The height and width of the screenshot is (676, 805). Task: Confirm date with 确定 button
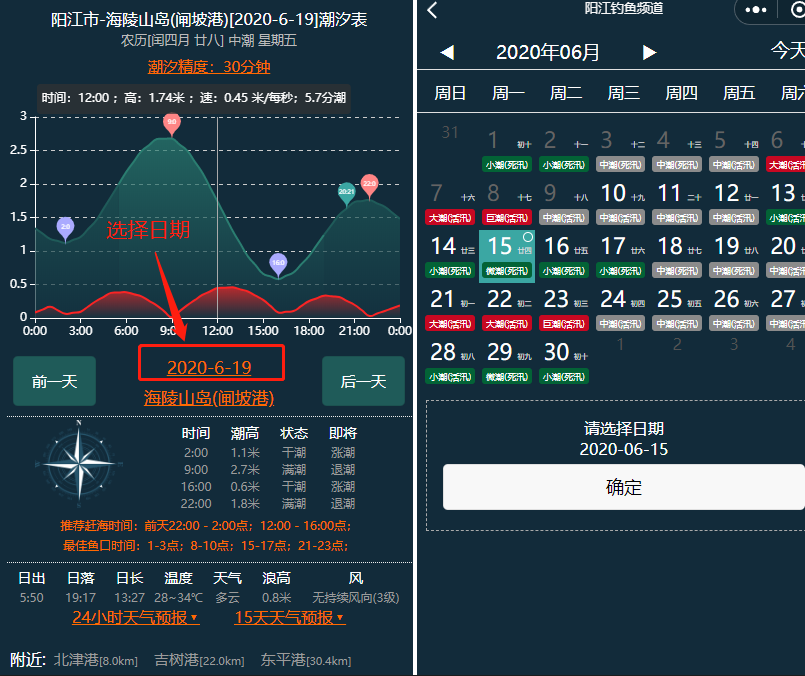click(x=623, y=488)
